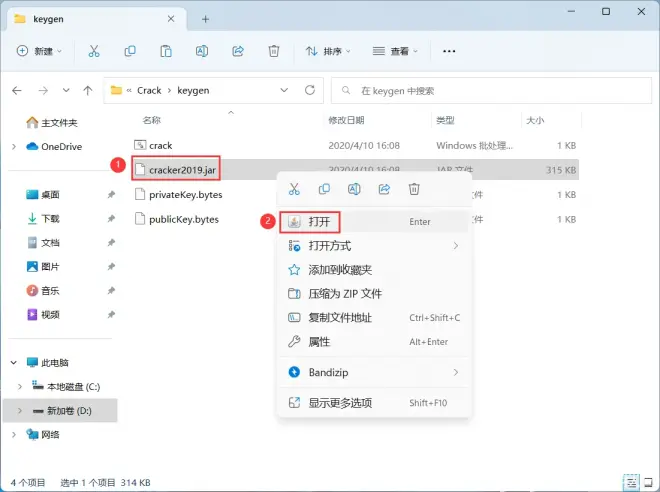Click the Delete icon in the context menu
The height and width of the screenshot is (492, 660).
pos(414,189)
